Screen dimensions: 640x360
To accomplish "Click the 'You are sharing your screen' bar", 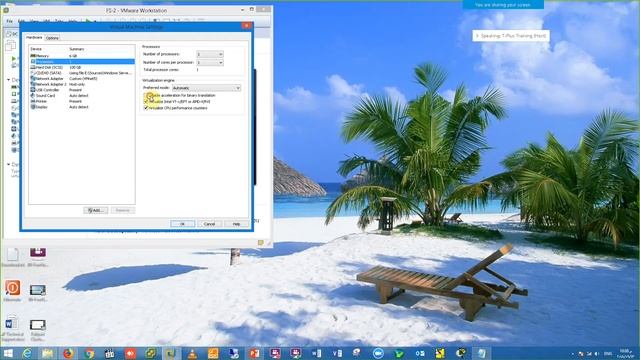I will pyautogui.click(x=503, y=5).
